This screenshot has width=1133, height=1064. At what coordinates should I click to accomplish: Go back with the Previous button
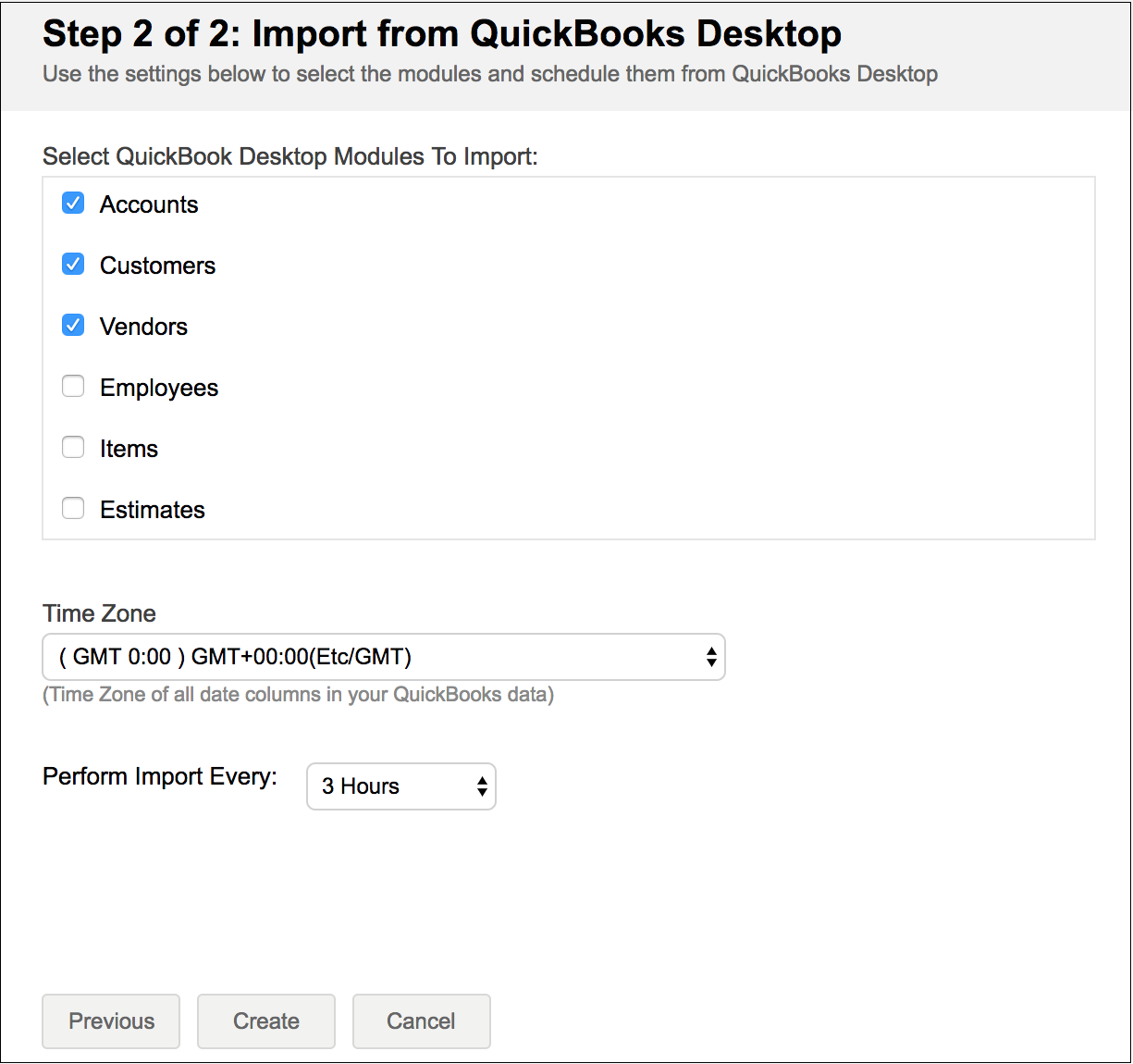pos(111,1021)
